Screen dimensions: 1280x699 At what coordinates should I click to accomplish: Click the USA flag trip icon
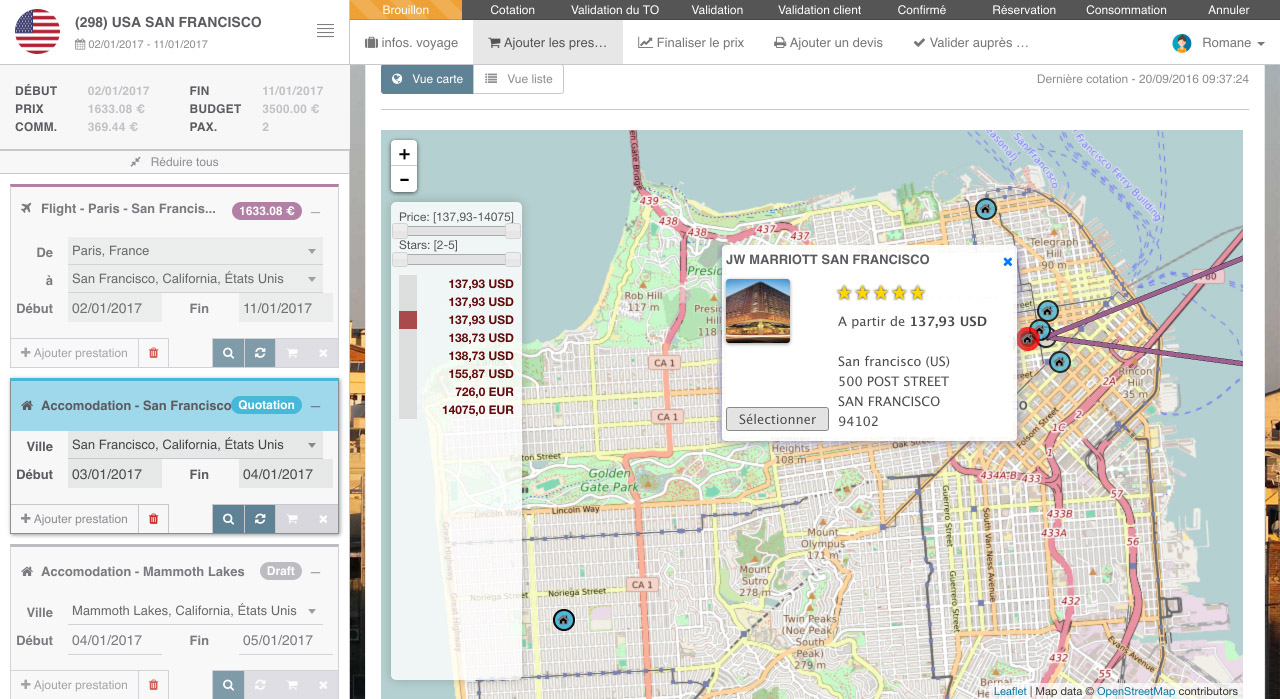pyautogui.click(x=38, y=32)
